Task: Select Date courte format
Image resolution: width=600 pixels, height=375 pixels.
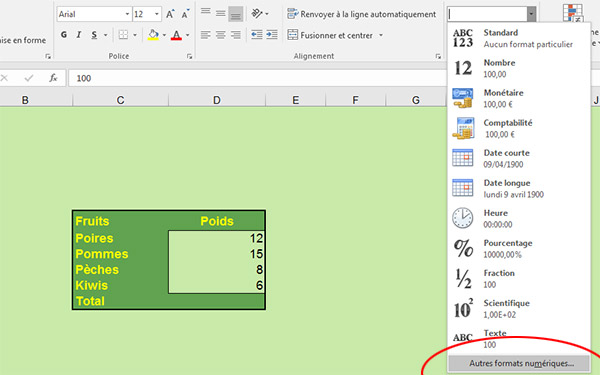Action: click(518, 158)
